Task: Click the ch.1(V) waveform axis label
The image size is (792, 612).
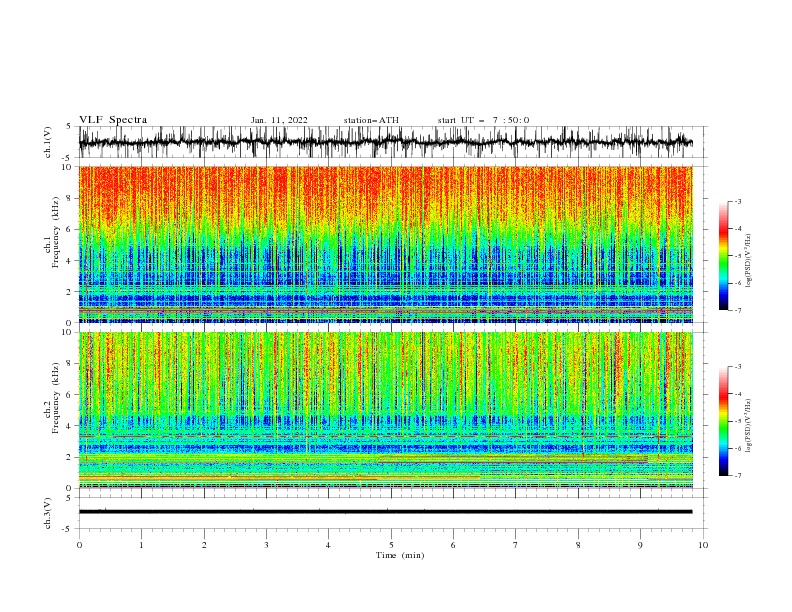Action: coord(48,142)
